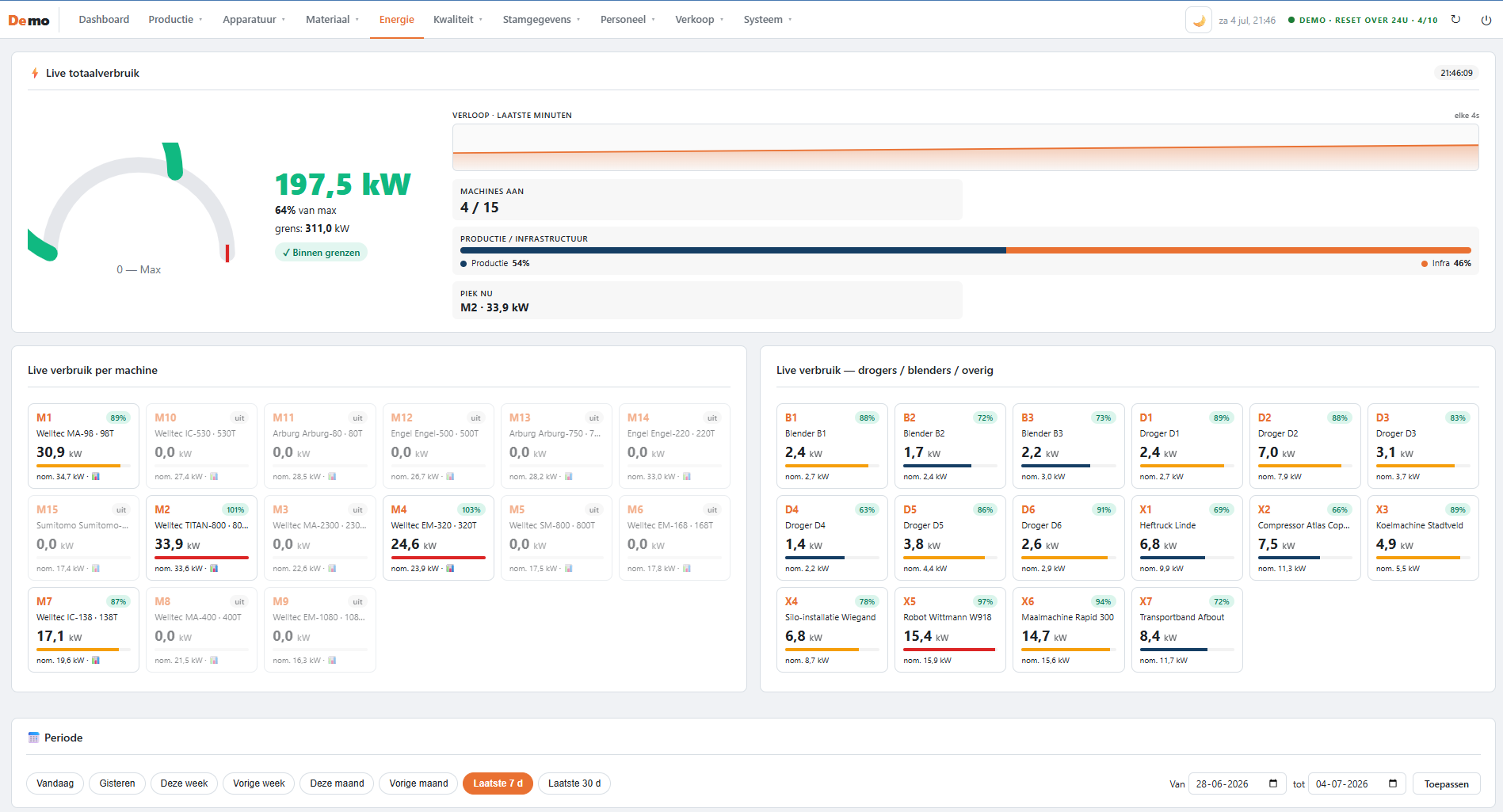Image resolution: width=1503 pixels, height=812 pixels.
Task: Select the Vorige week period
Action: click(259, 783)
